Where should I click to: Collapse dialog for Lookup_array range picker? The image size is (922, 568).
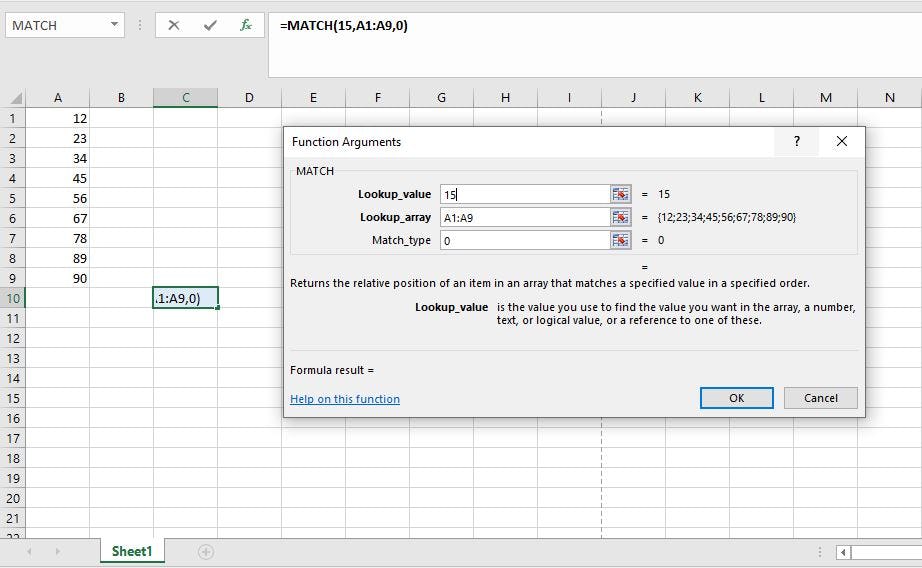coord(620,218)
